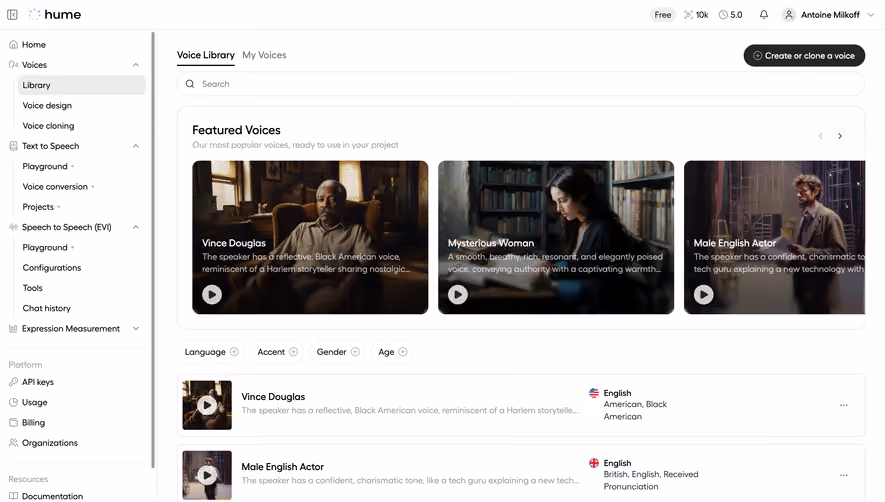Click the API keys key icon
Image resolution: width=885 pixels, height=502 pixels.
point(13,382)
